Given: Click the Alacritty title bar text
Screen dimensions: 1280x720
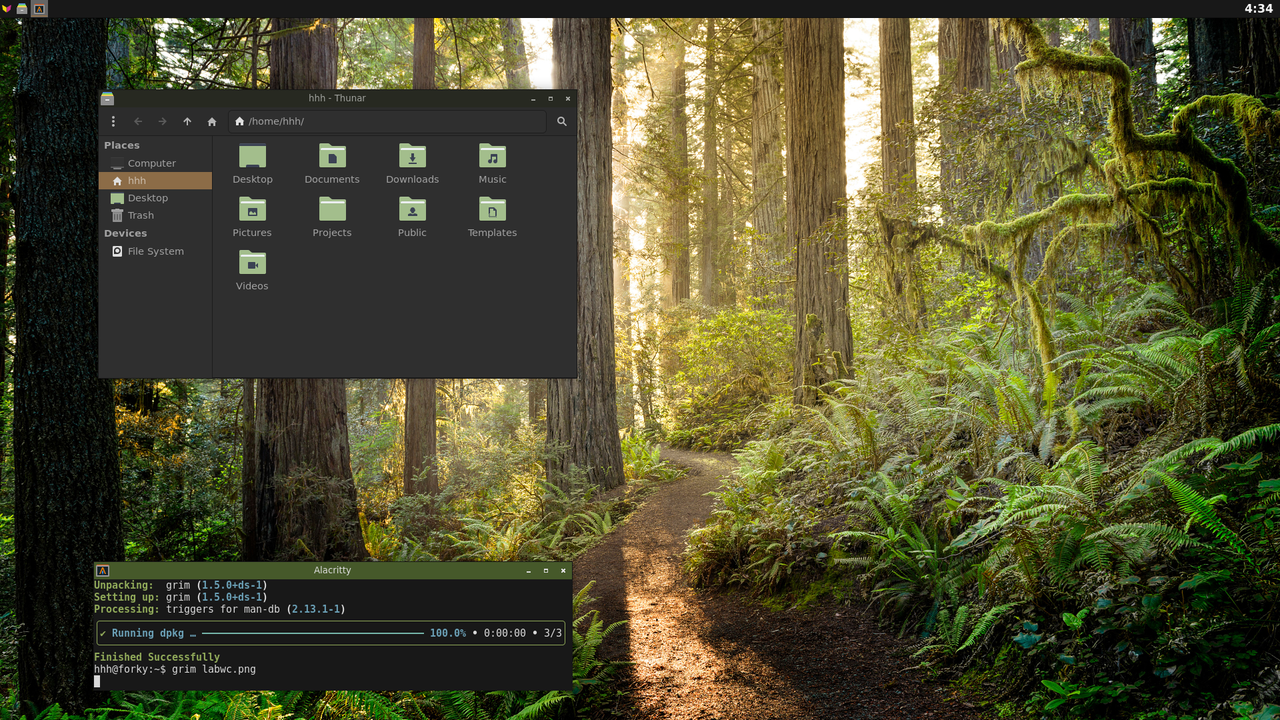Looking at the screenshot, I should click(332, 570).
